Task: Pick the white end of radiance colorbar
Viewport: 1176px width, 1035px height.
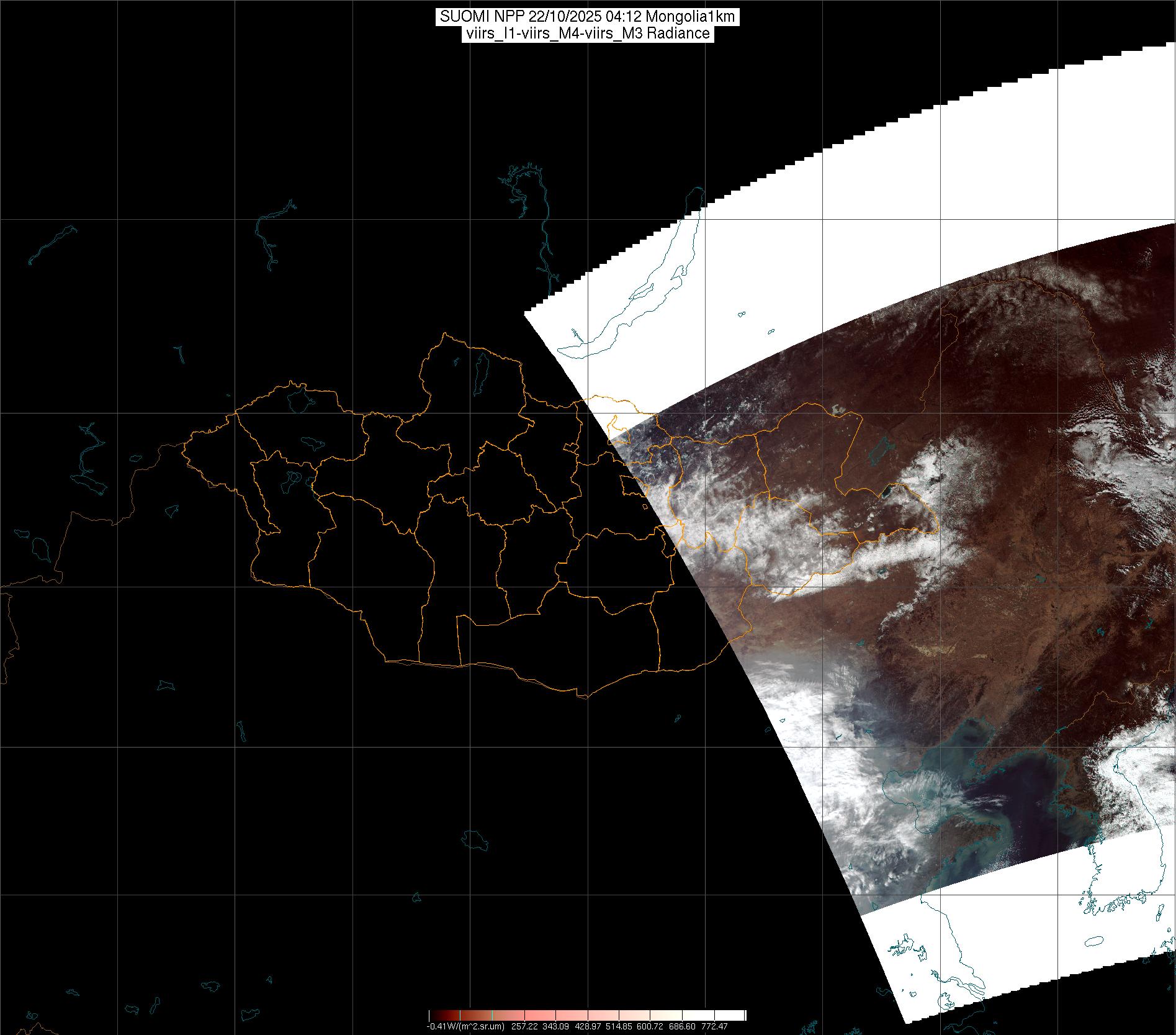Action: pyautogui.click(x=738, y=1015)
